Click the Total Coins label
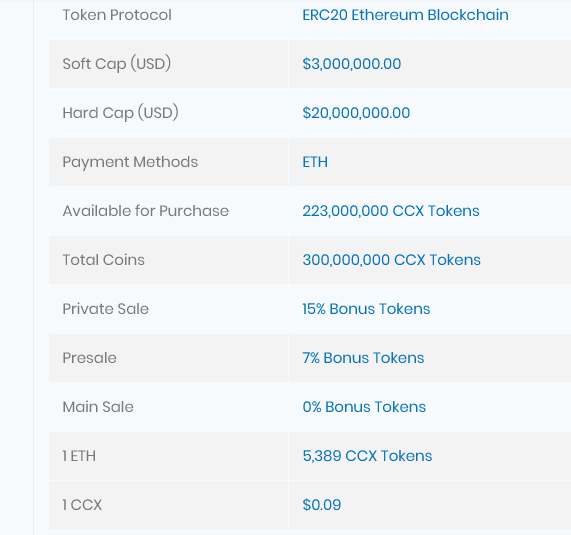The image size is (571, 535). pyautogui.click(x=103, y=260)
